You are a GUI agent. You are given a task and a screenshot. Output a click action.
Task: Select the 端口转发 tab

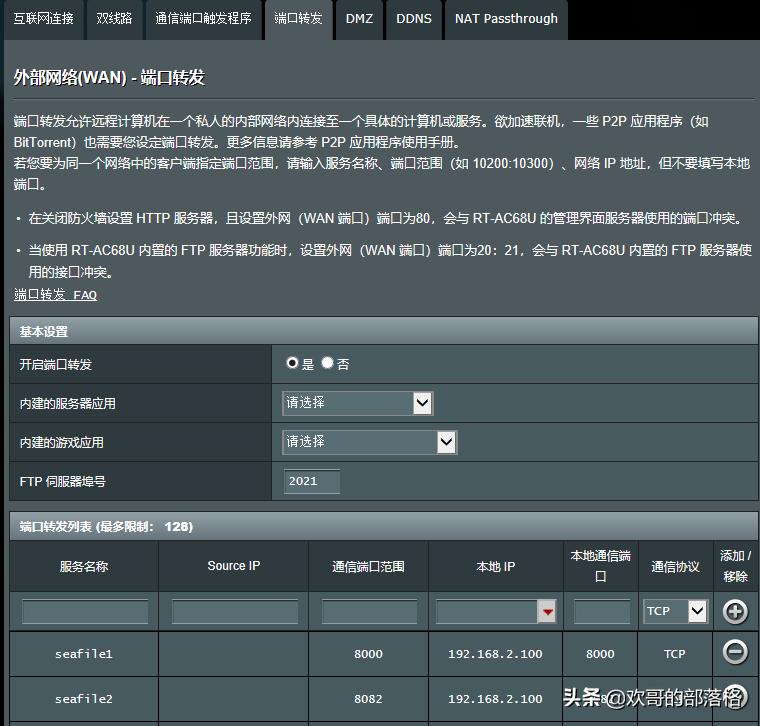click(x=299, y=19)
